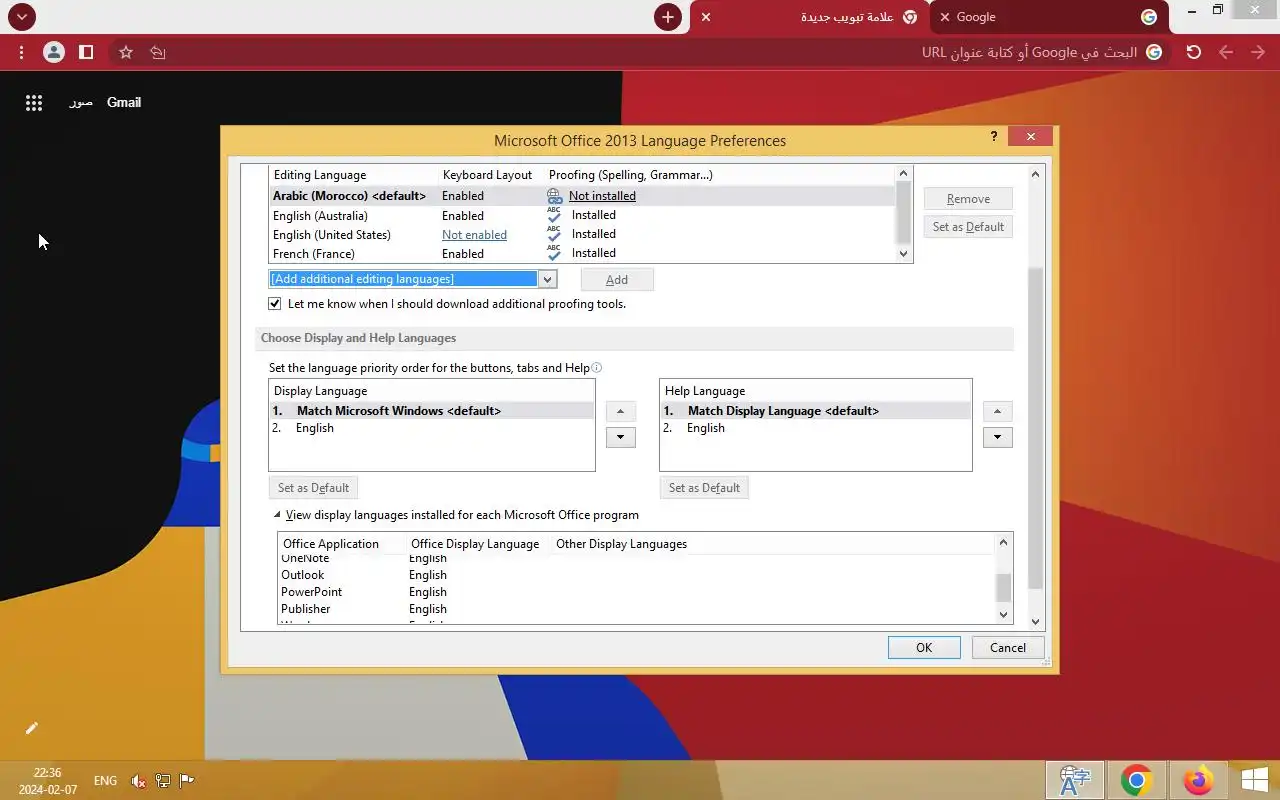Move help language up with arrow button
Viewport: 1280px width, 800px height.
(998, 411)
